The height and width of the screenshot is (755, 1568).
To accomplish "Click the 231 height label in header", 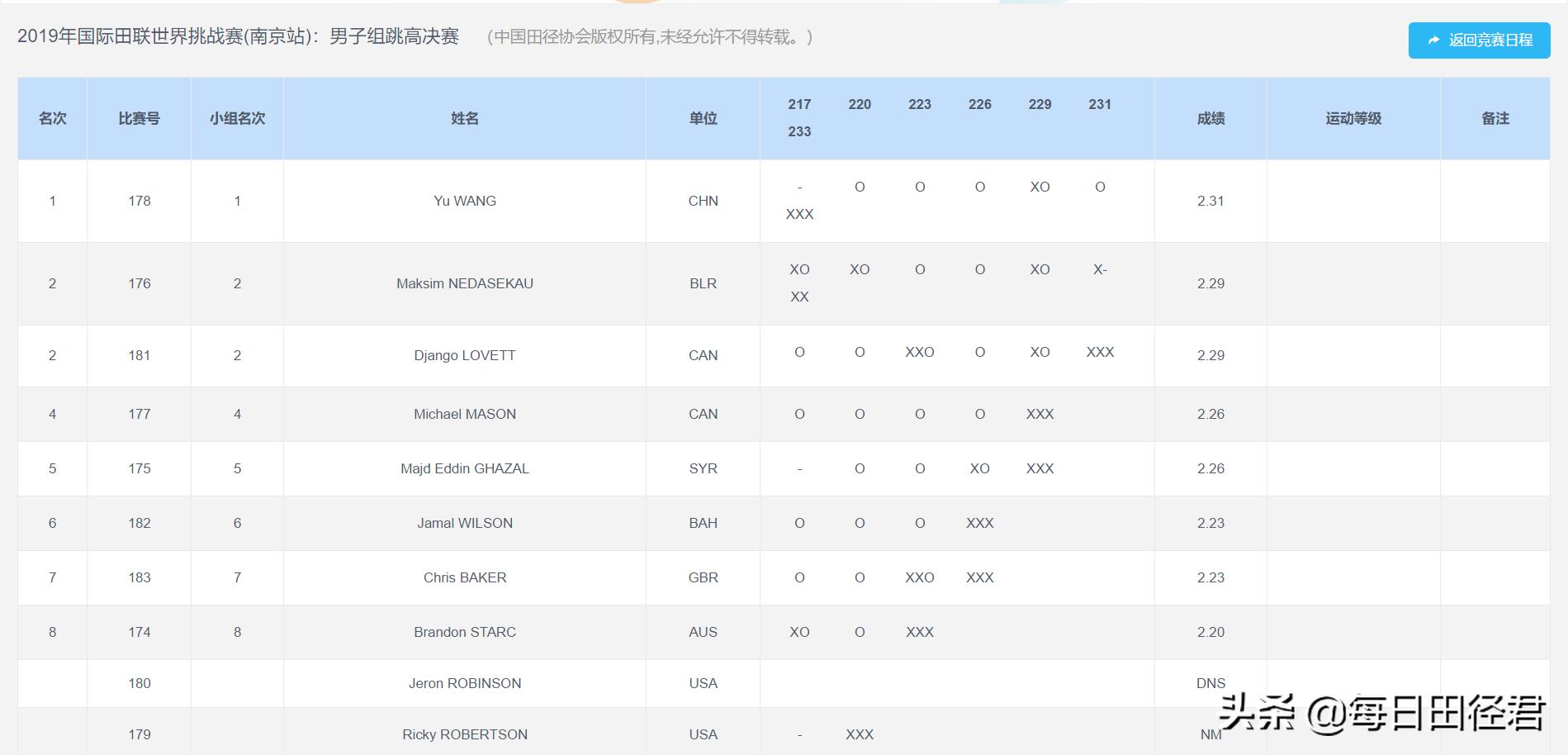I will [1099, 104].
